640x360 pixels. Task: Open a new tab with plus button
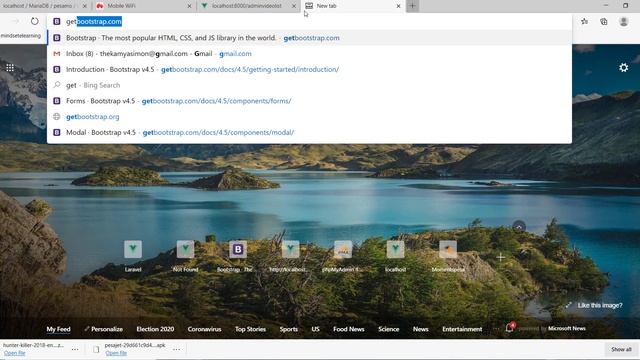click(412, 6)
